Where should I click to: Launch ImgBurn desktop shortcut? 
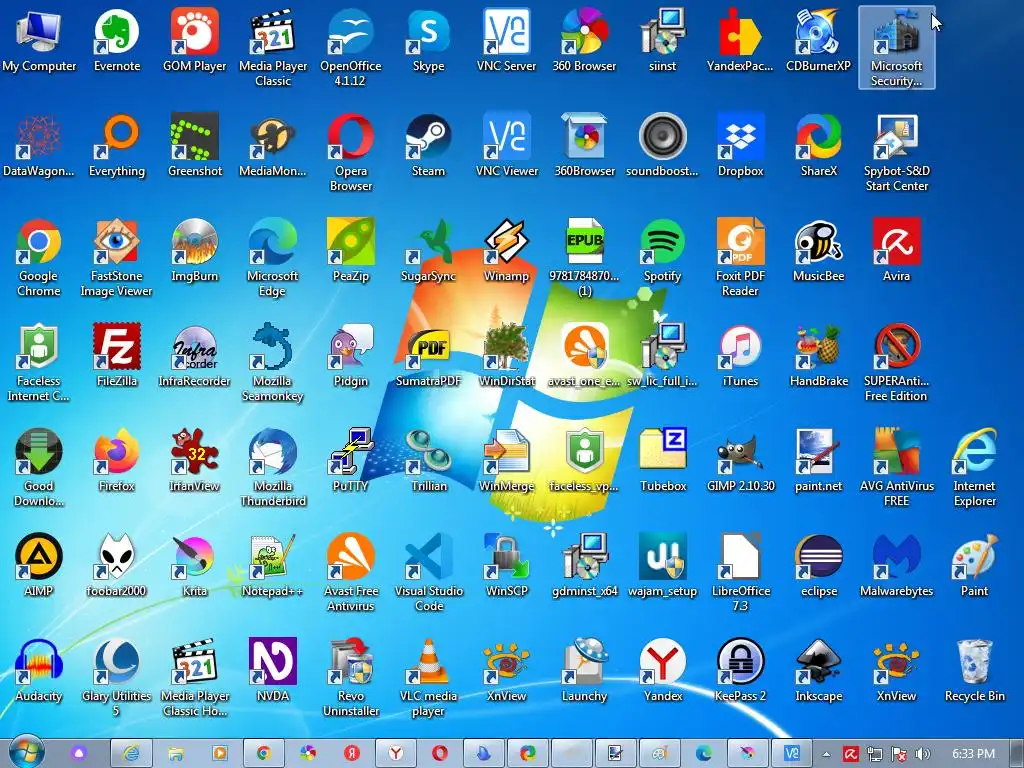click(x=195, y=251)
